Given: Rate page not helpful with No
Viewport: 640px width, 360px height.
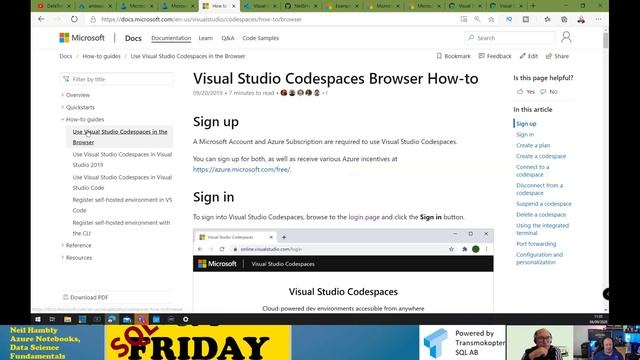Looking at the screenshot, I should point(549,92).
